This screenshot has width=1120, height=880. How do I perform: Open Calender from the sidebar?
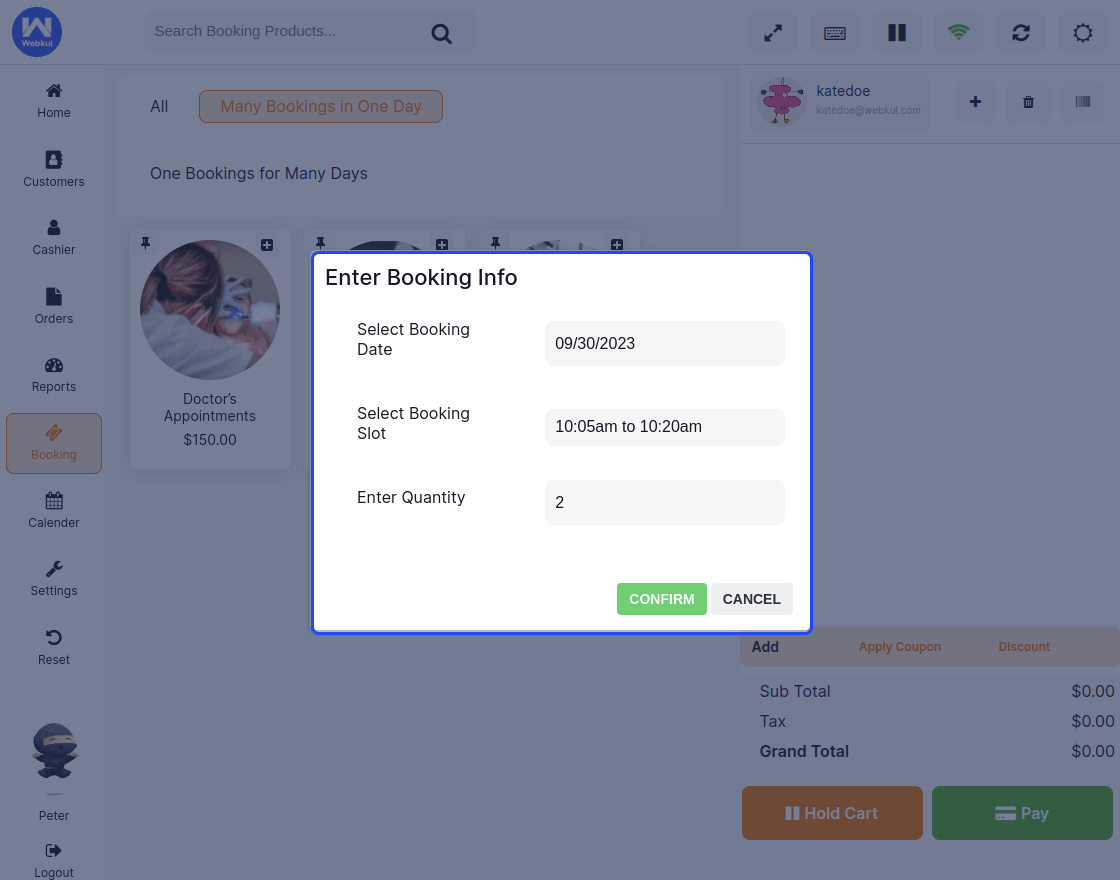[x=54, y=509]
